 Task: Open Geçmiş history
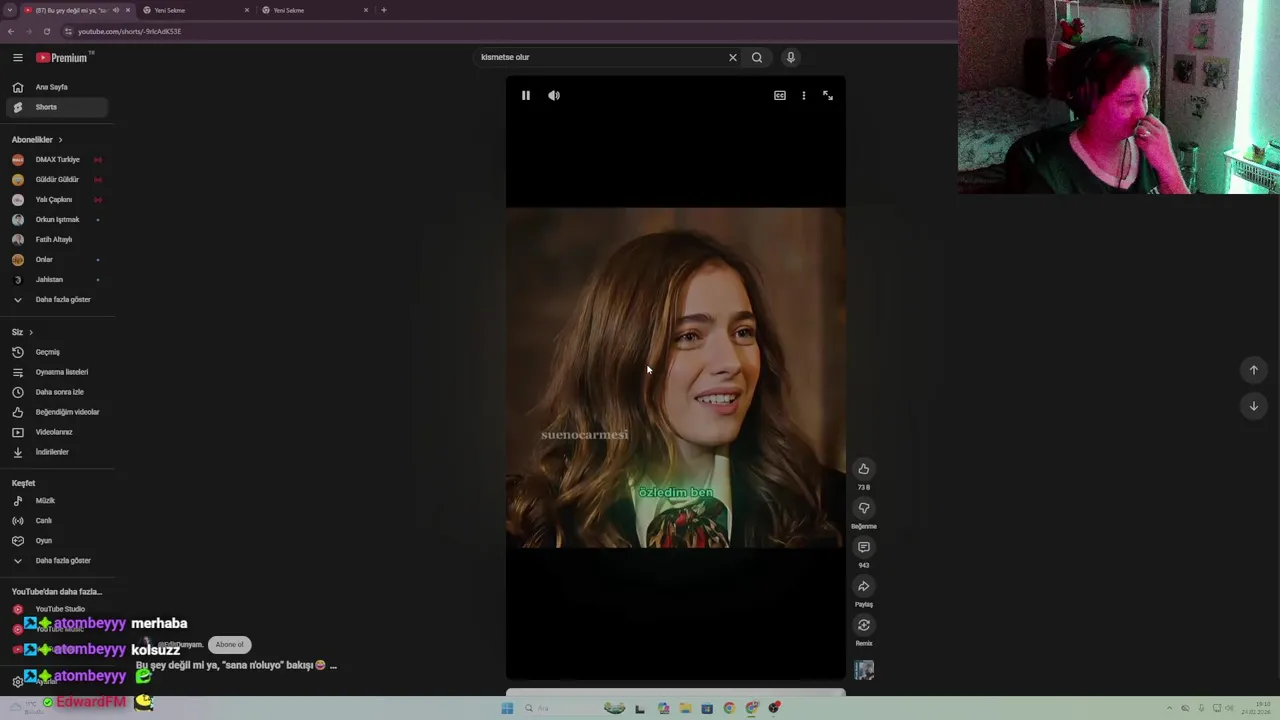[57, 352]
